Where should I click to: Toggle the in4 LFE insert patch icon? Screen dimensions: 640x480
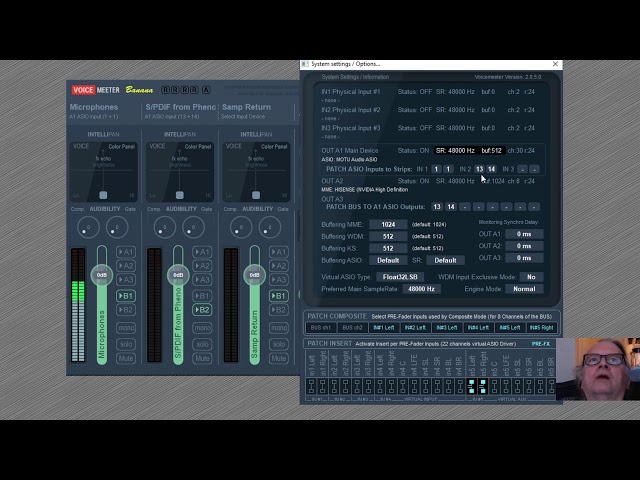[x=414, y=386]
